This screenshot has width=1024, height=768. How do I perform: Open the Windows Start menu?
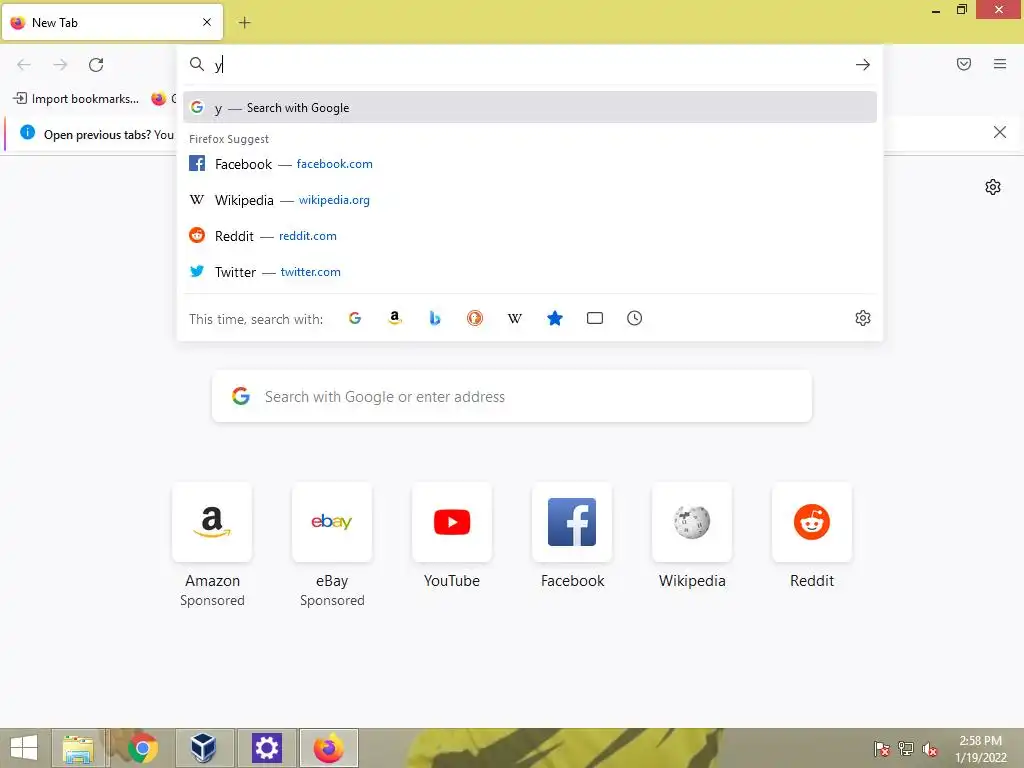point(24,748)
